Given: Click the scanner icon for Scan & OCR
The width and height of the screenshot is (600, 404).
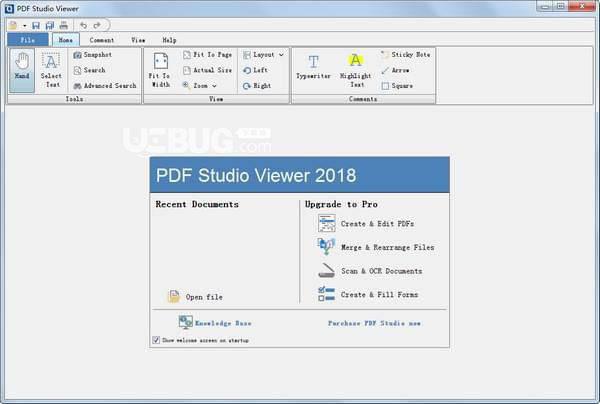Looking at the screenshot, I should point(326,270).
